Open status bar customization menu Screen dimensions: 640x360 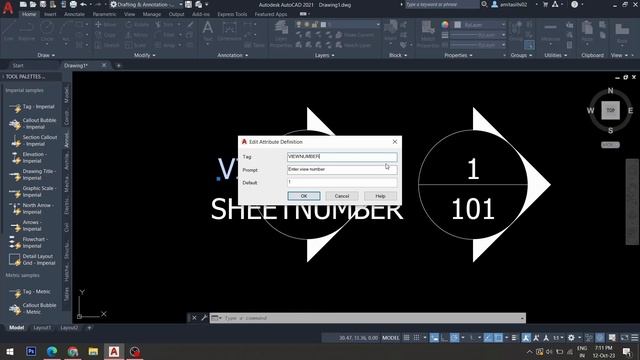tap(635, 338)
